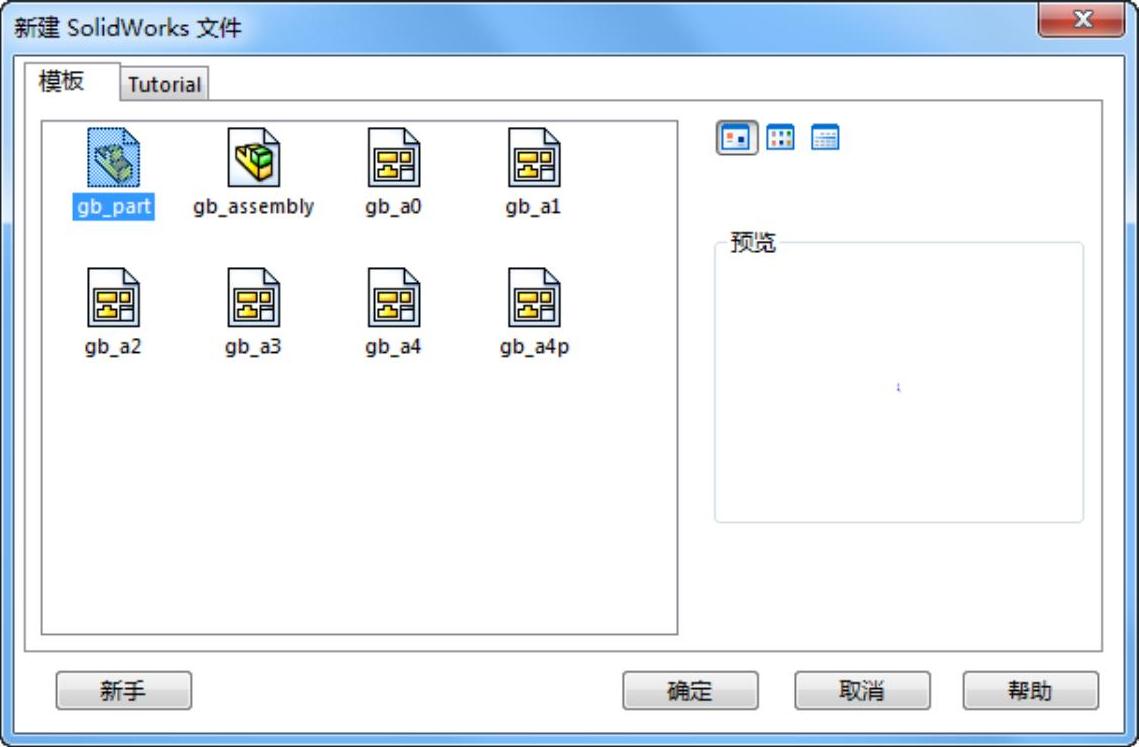Confirm with the 确定 button

[x=690, y=690]
